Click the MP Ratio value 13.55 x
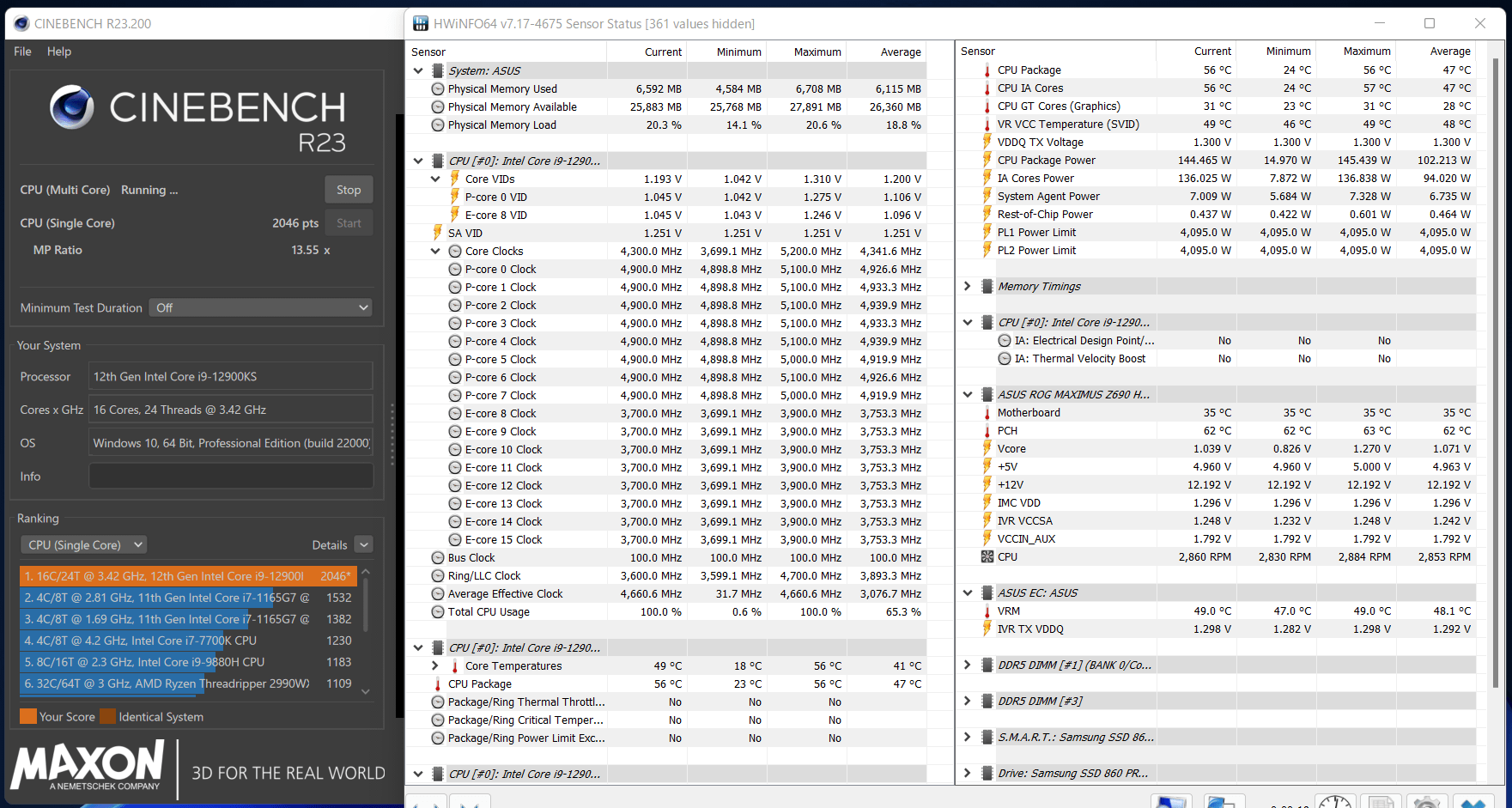 click(311, 251)
